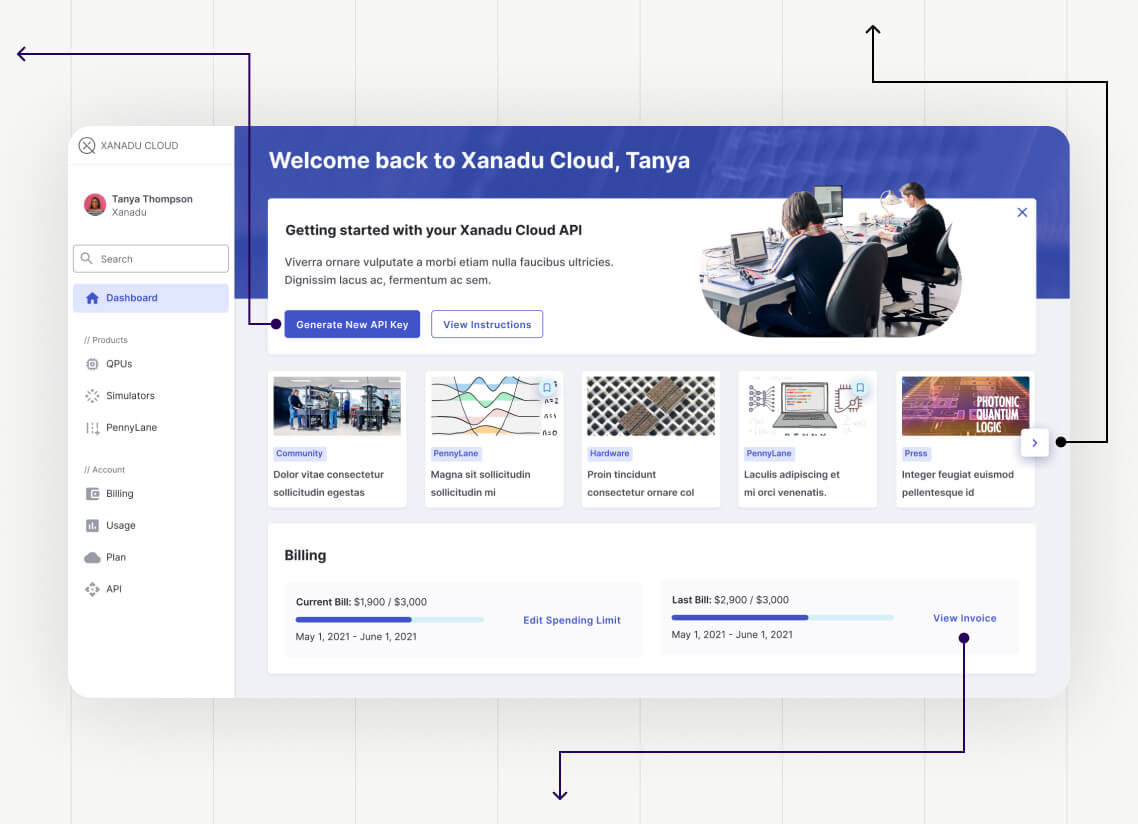1138x824 pixels.
Task: Click the Plan cloud icon
Action: (92, 558)
